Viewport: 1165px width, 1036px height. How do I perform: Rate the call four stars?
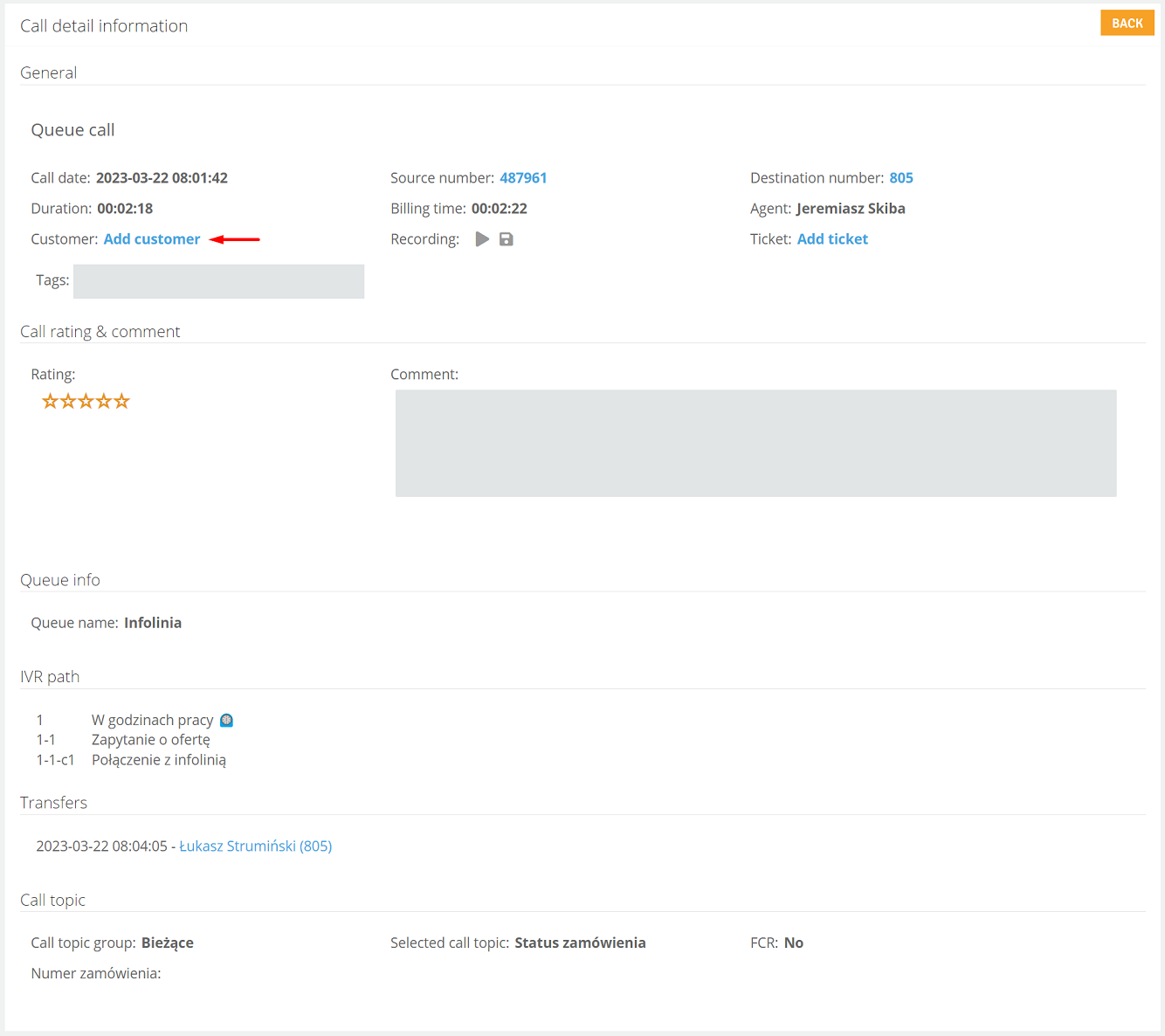point(104,401)
